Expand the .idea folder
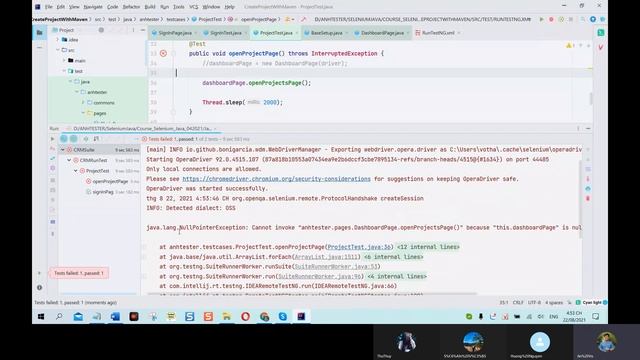The image size is (640, 360). click(58, 40)
